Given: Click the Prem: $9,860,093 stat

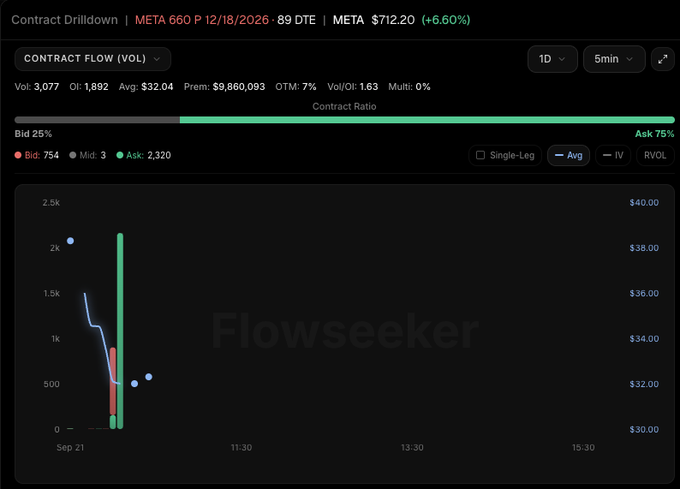Looking at the screenshot, I should [224, 87].
